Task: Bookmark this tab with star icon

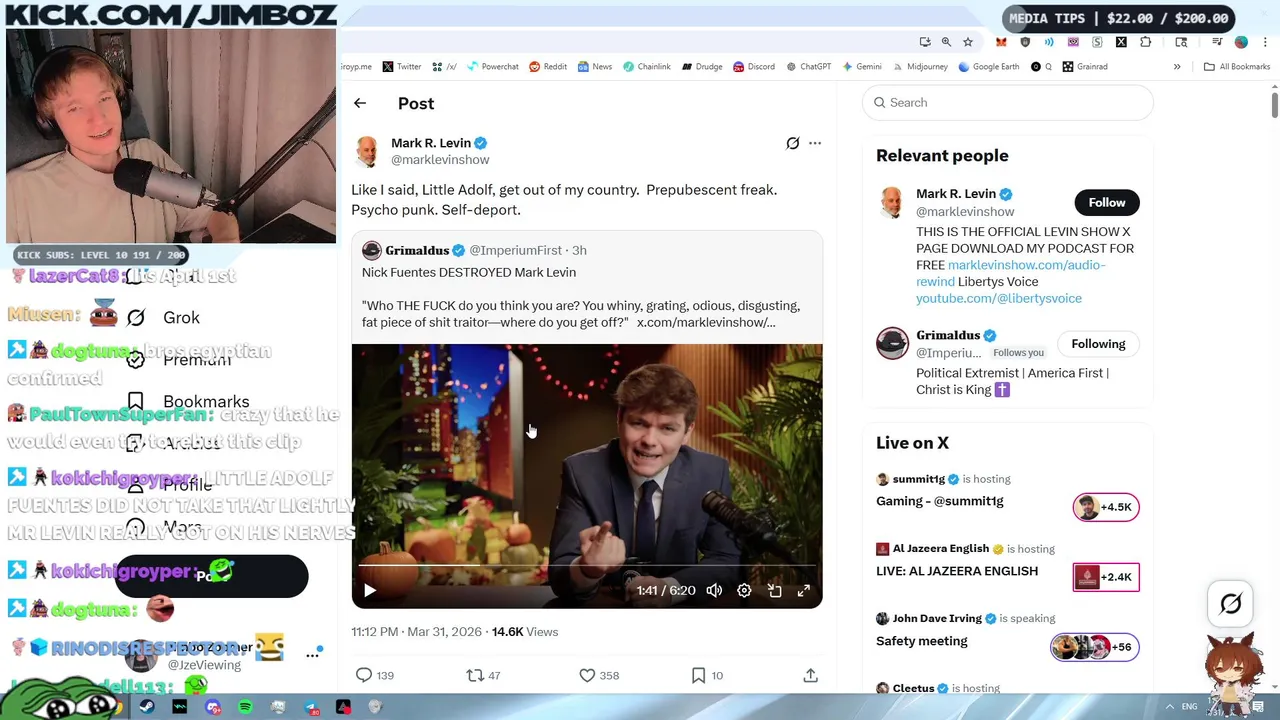Action: point(968,42)
